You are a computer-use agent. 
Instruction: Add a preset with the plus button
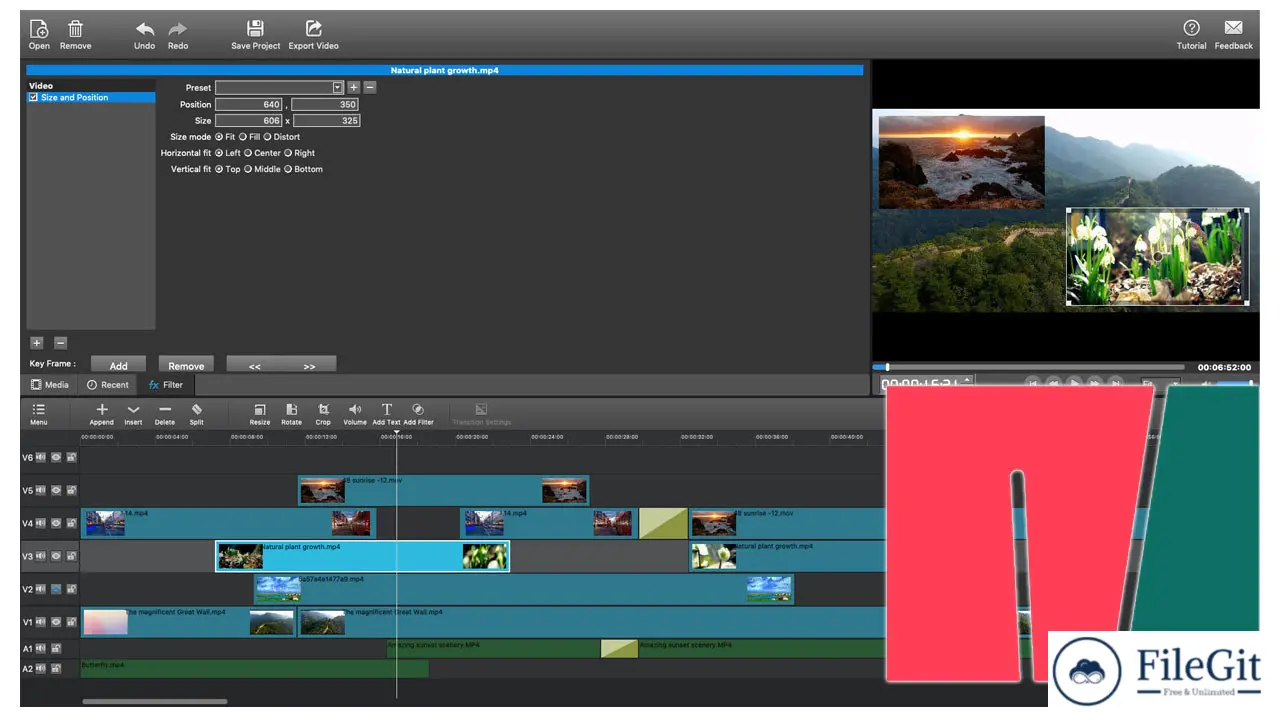[x=353, y=88]
